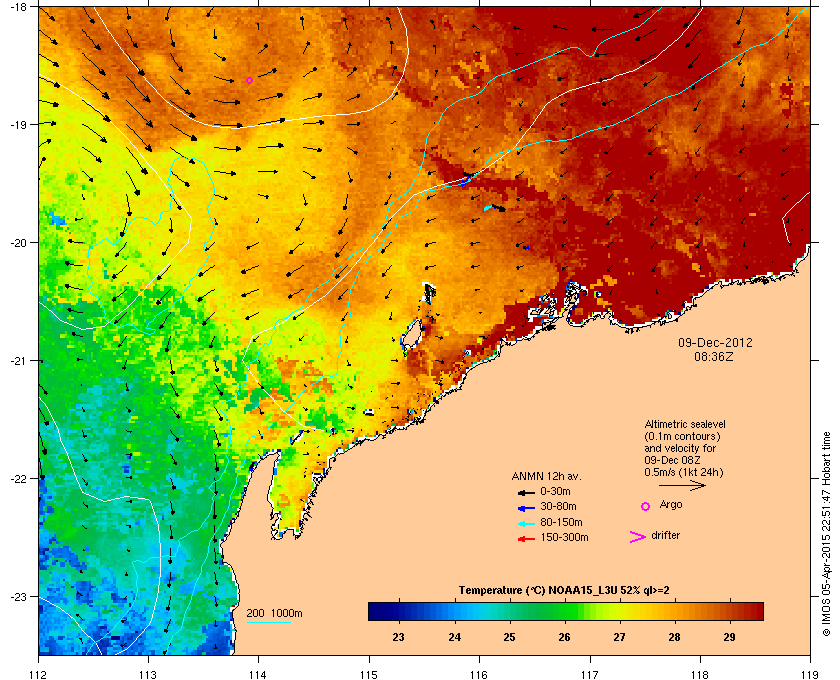The height and width of the screenshot is (680, 840).
Task: Click the '0-30m' depth label
Action: pos(555,491)
